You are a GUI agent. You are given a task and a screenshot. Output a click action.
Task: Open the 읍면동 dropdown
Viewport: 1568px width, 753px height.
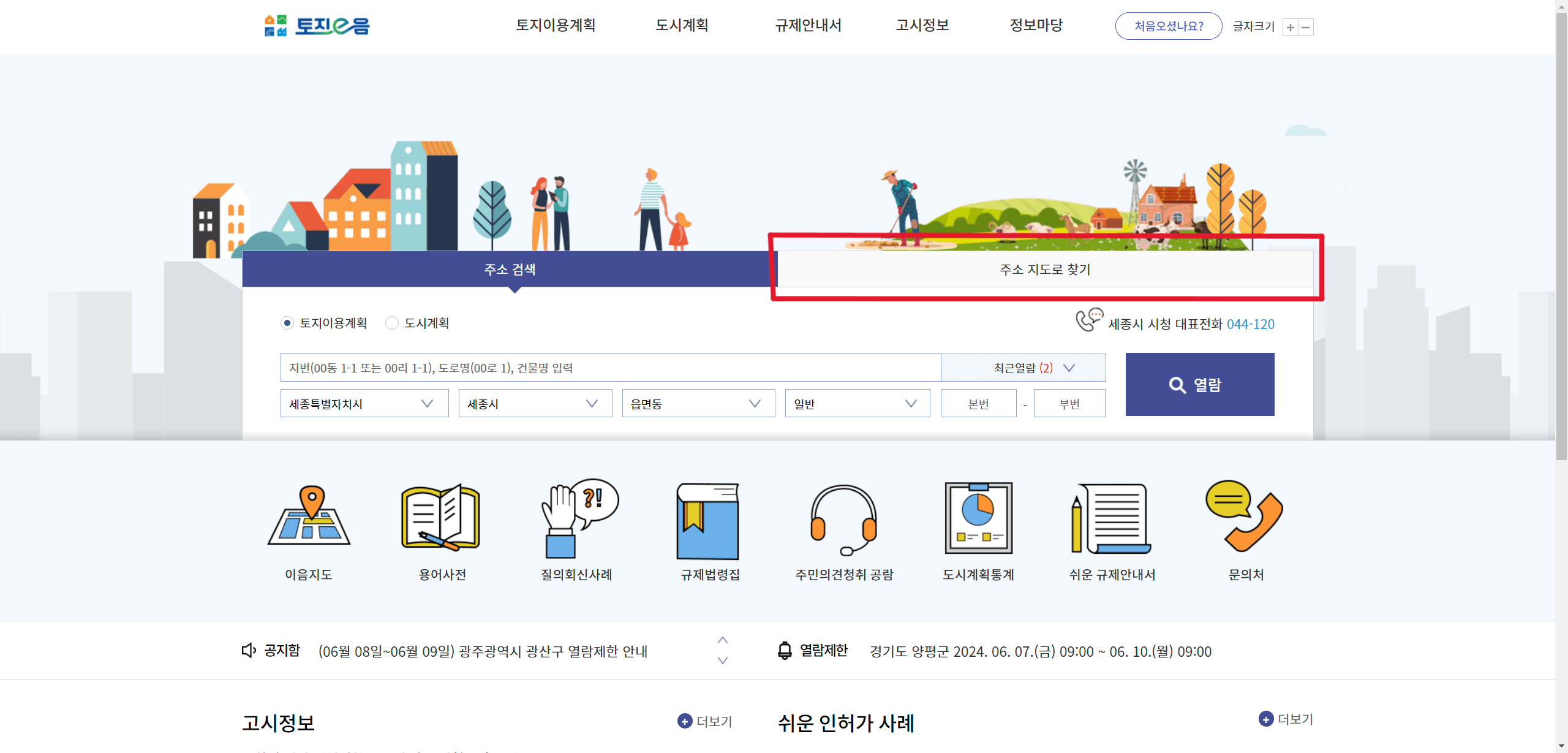point(698,403)
